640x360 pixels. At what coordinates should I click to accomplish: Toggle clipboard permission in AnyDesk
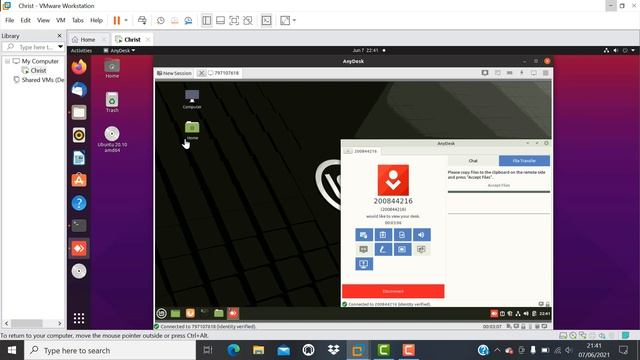click(383, 235)
